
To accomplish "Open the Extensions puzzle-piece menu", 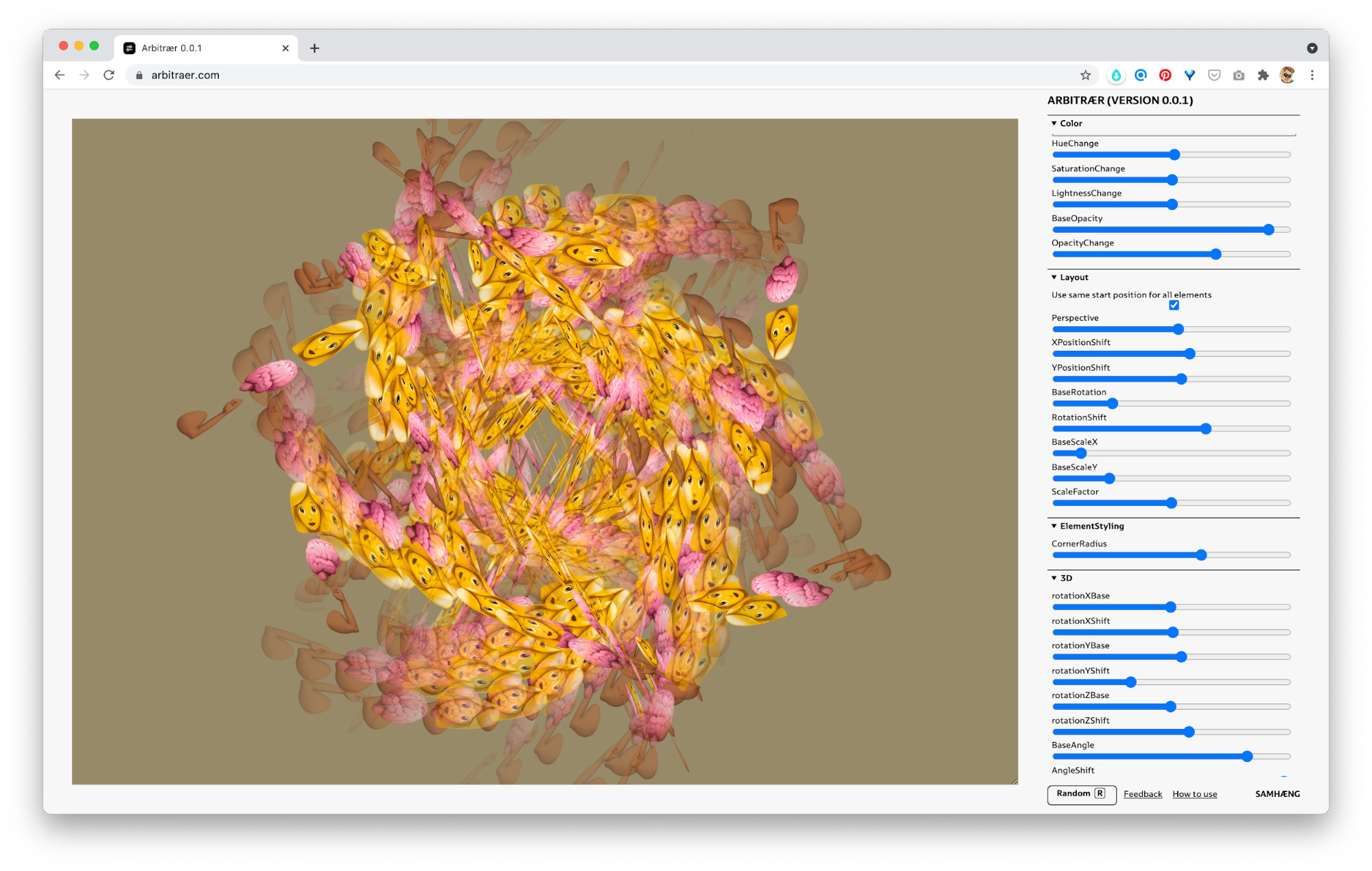I will pyautogui.click(x=1263, y=75).
